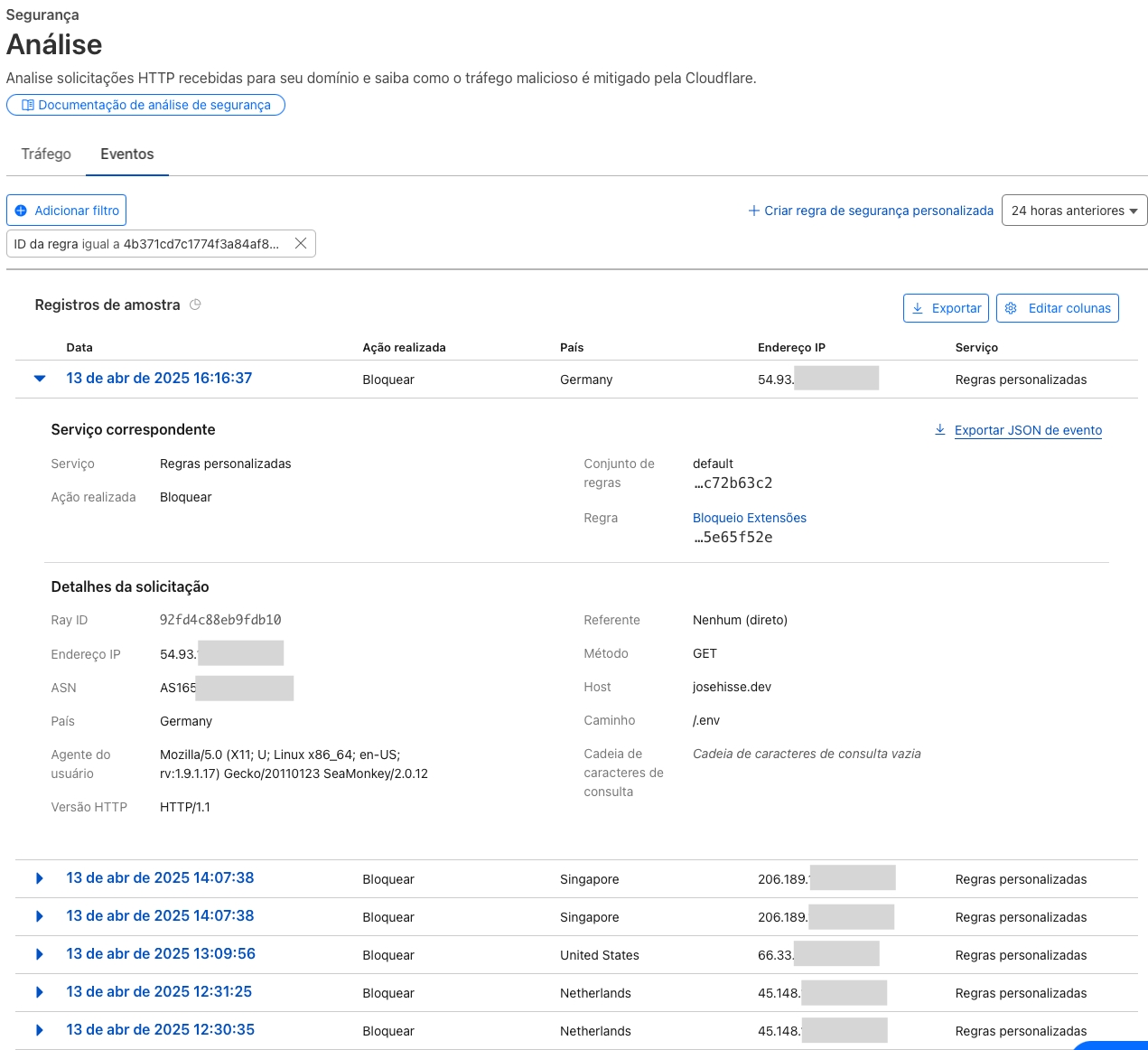Click the plus icon beside Criar regra
Image resolution: width=1148 pixels, height=1050 pixels.
pos(753,211)
